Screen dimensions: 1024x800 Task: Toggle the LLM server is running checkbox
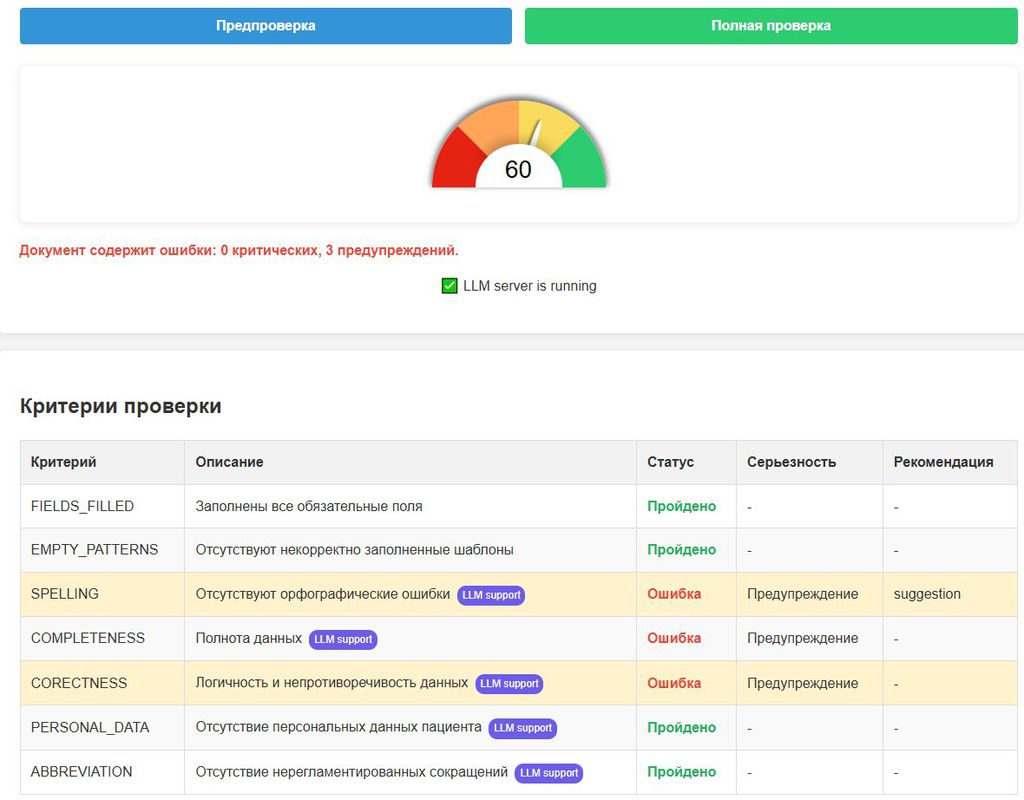(x=450, y=286)
